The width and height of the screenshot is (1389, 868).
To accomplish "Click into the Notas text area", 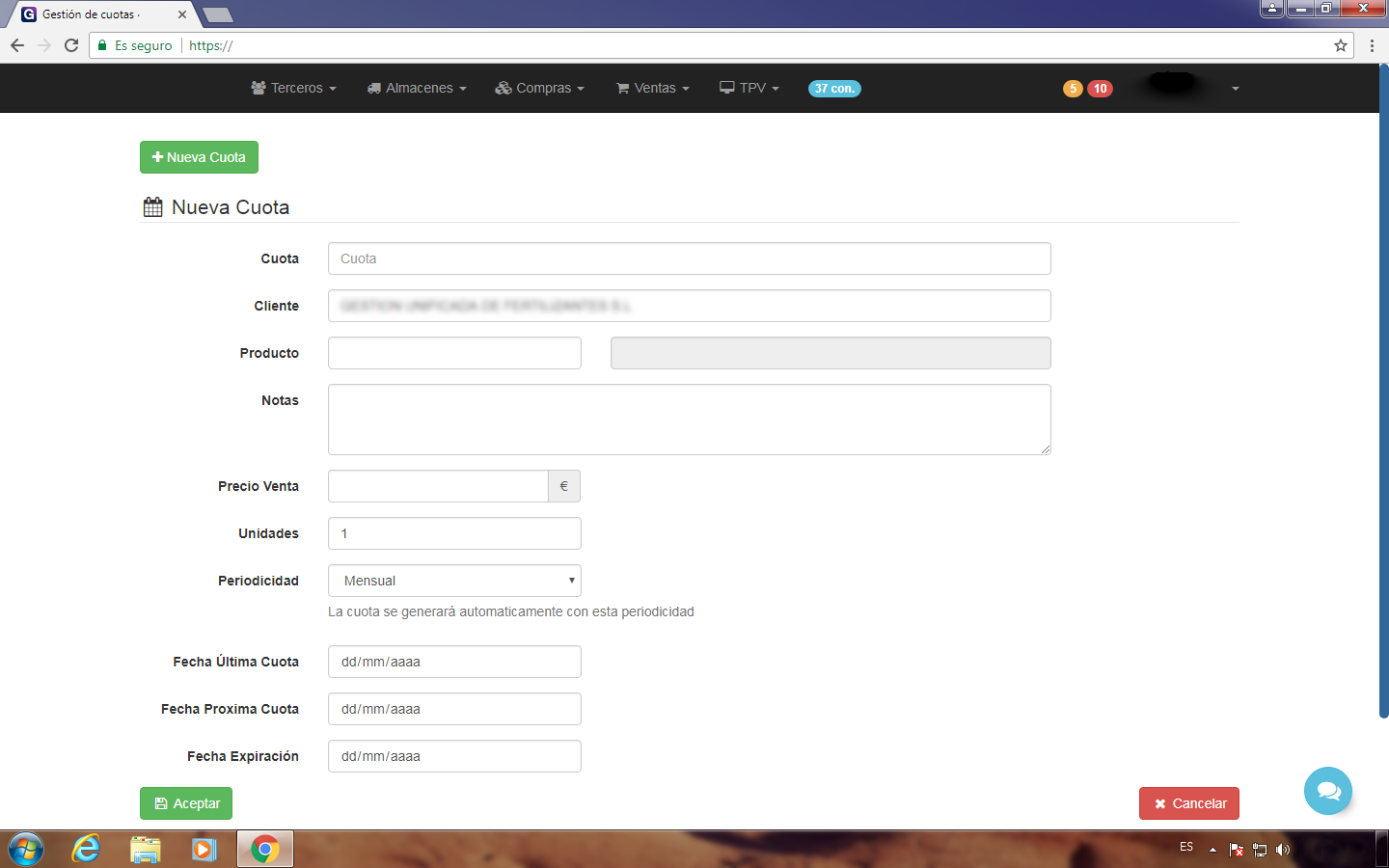I will point(689,420).
